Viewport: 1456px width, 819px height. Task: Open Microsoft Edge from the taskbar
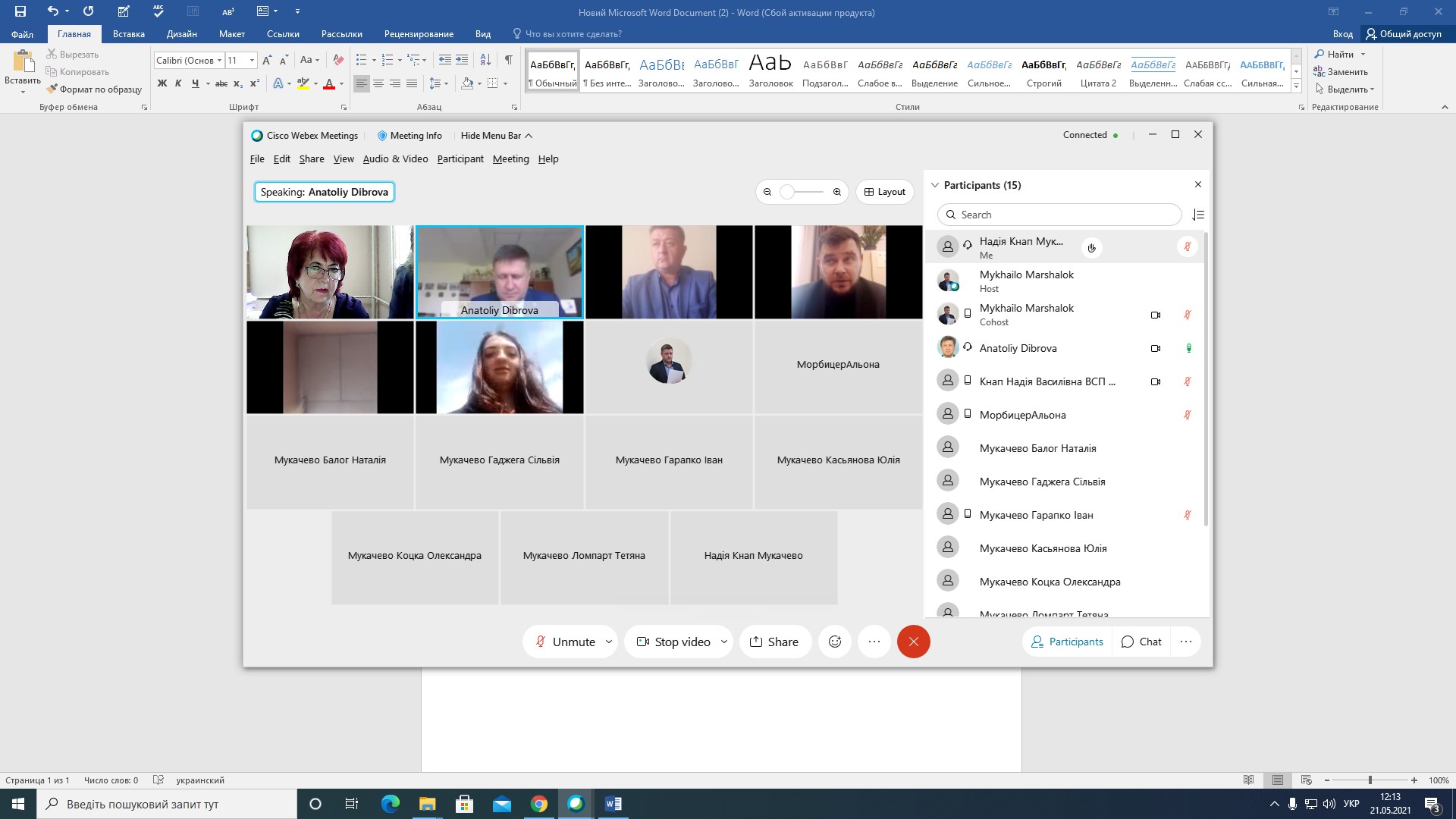click(x=390, y=804)
